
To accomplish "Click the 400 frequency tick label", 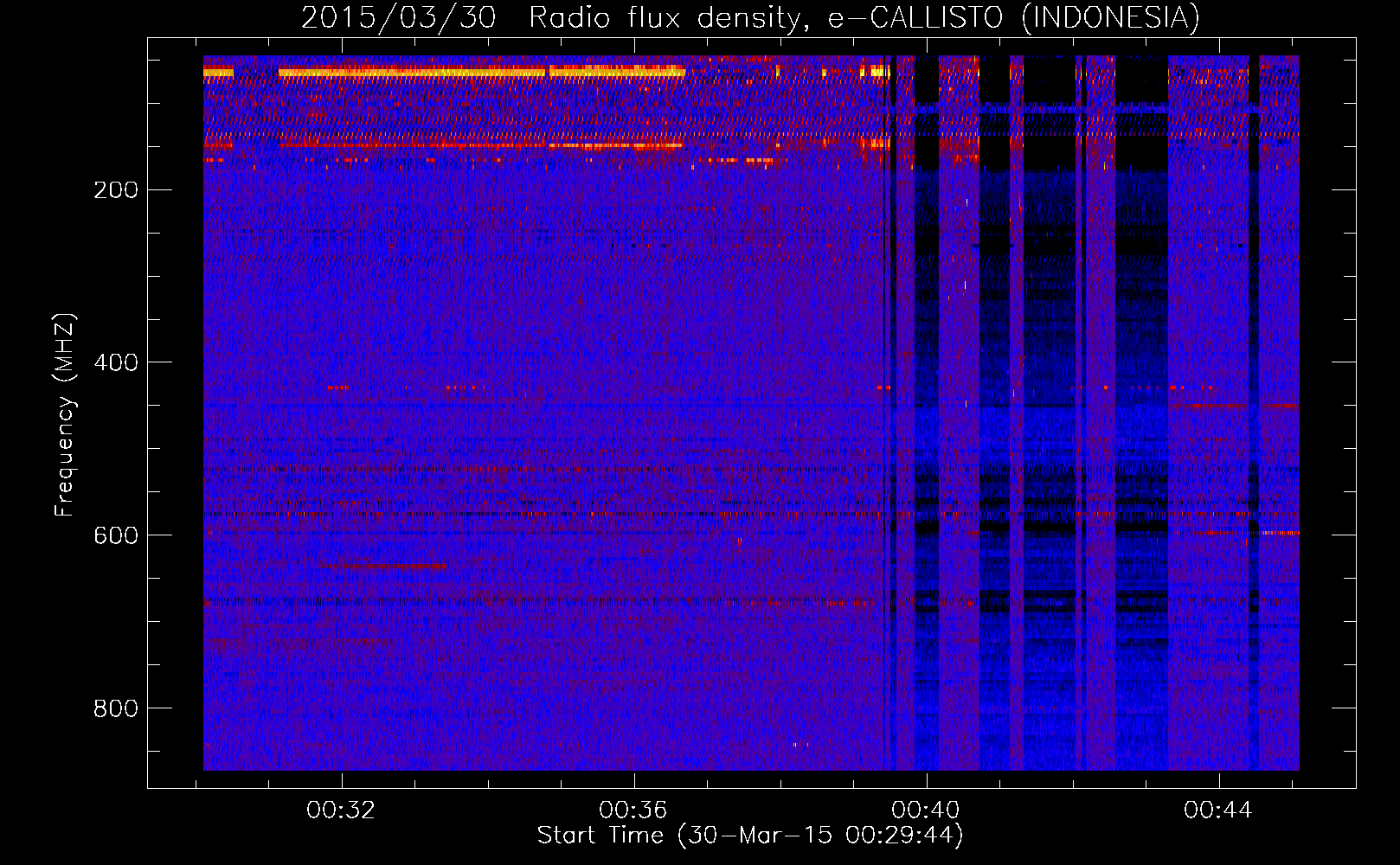I will point(116,362).
